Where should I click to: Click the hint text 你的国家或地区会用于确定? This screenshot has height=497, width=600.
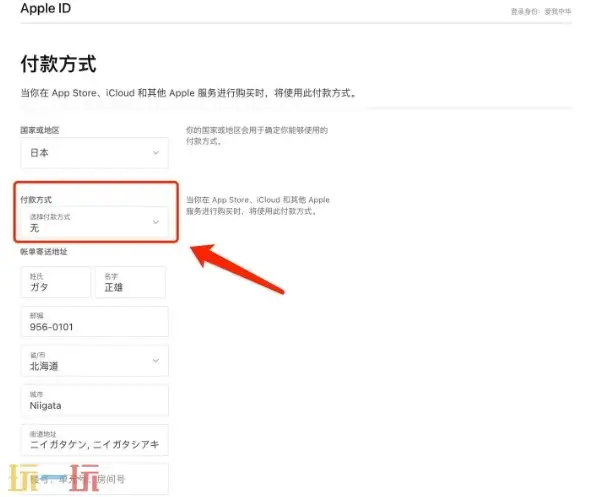(x=257, y=135)
